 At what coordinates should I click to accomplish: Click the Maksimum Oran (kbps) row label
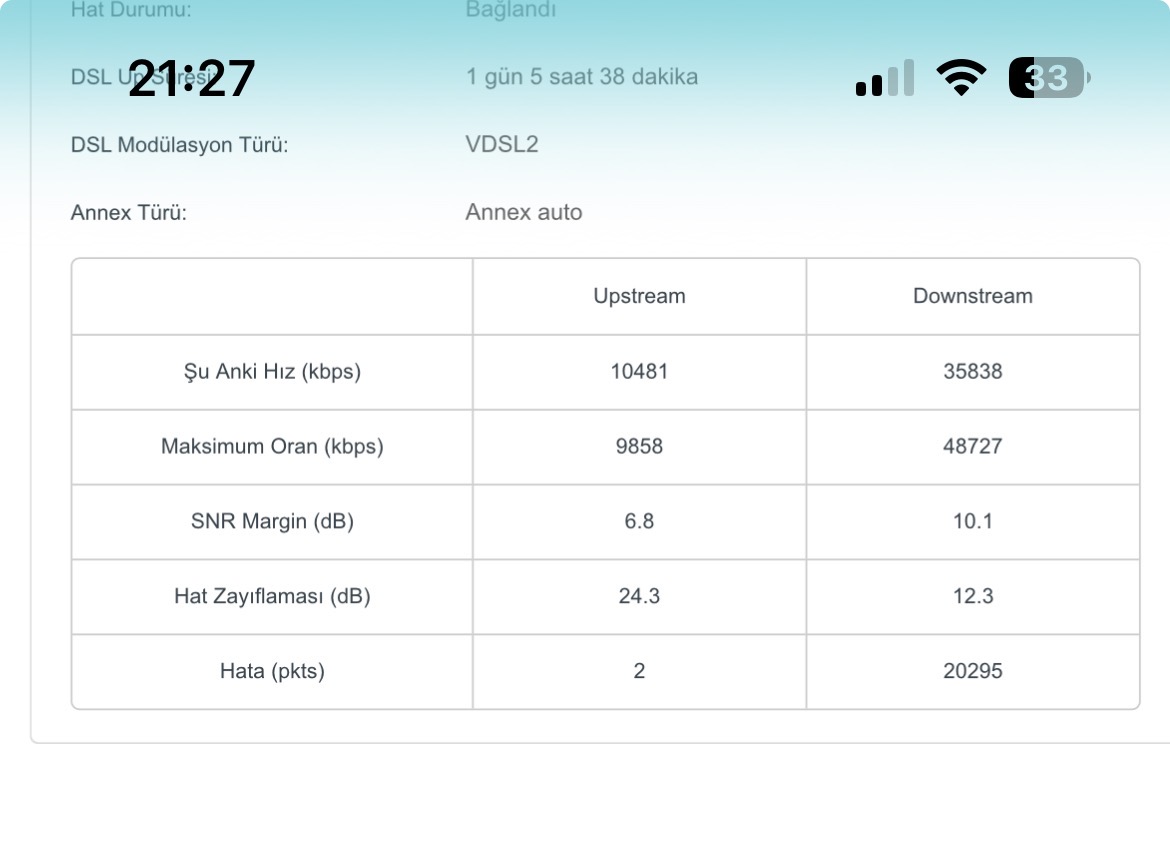click(x=272, y=446)
